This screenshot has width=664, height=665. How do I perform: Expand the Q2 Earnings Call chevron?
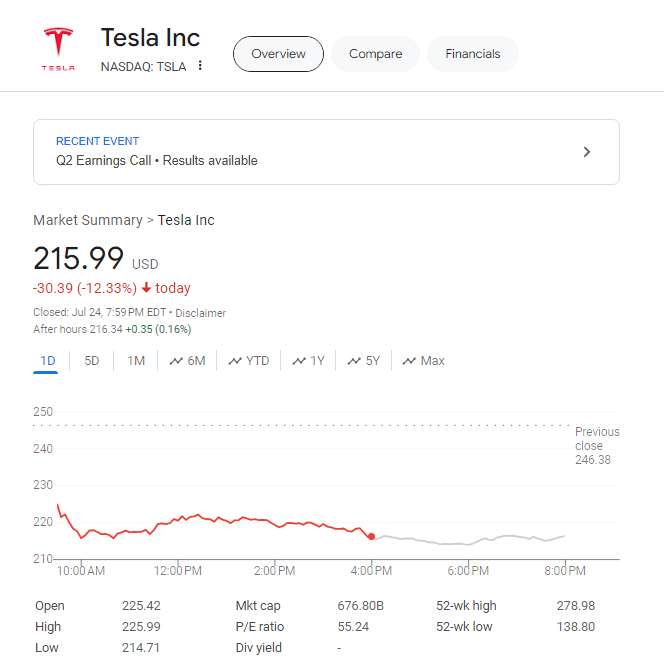coord(587,152)
